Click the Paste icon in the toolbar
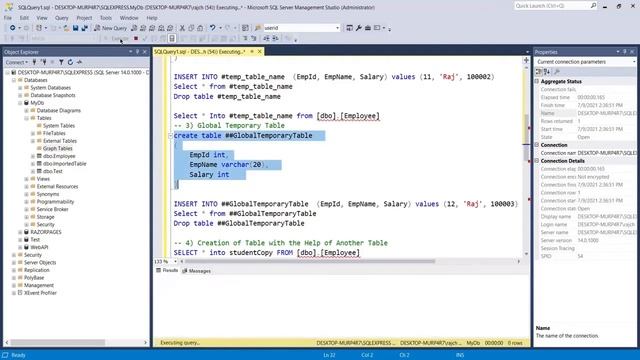640x360 pixels. (200, 28)
